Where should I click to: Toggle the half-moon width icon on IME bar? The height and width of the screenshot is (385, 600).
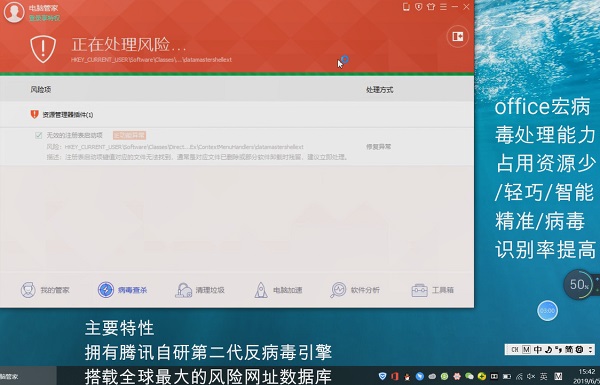[548, 349]
